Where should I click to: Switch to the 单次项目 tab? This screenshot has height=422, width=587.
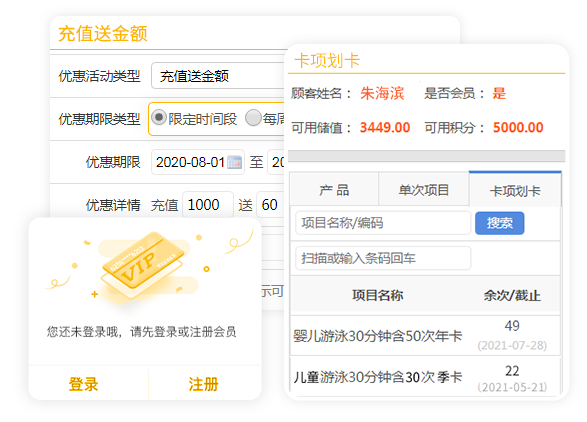423,190
